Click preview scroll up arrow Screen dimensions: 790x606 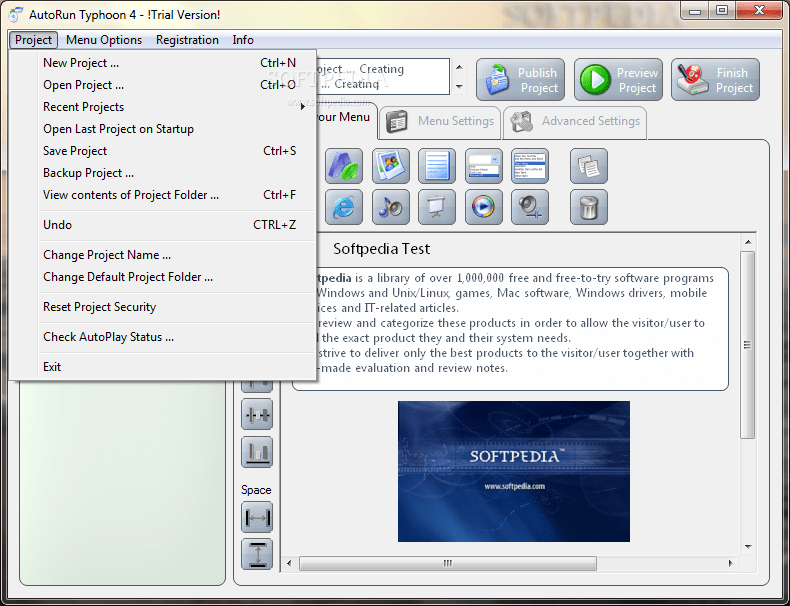coord(748,242)
